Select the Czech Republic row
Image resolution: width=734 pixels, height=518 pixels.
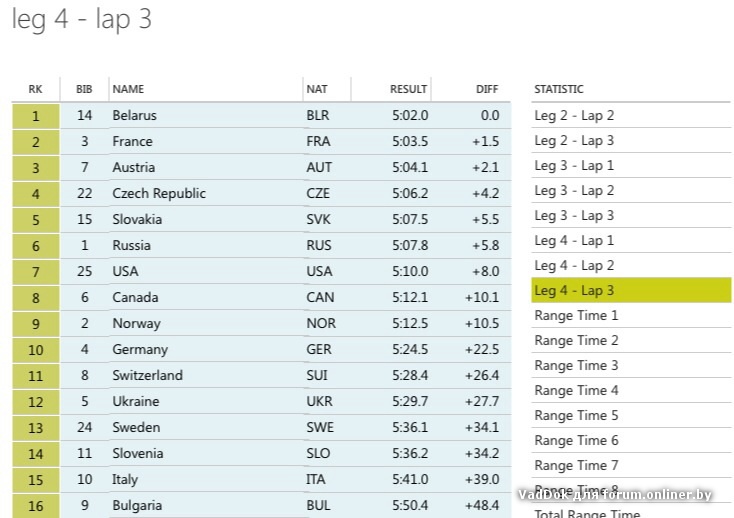point(159,194)
